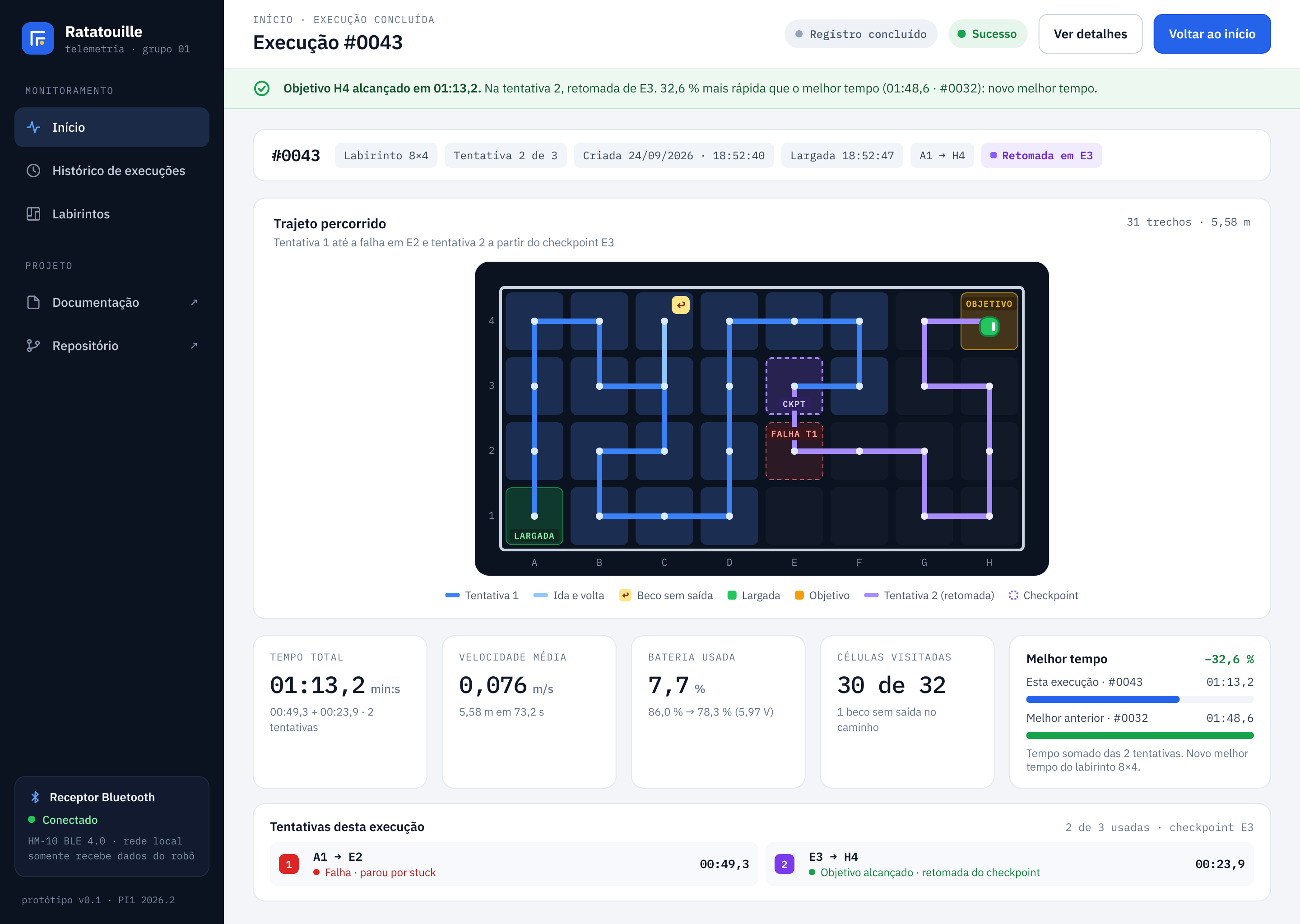Click the green robot marker in OBJETIVO cell

(x=989, y=327)
